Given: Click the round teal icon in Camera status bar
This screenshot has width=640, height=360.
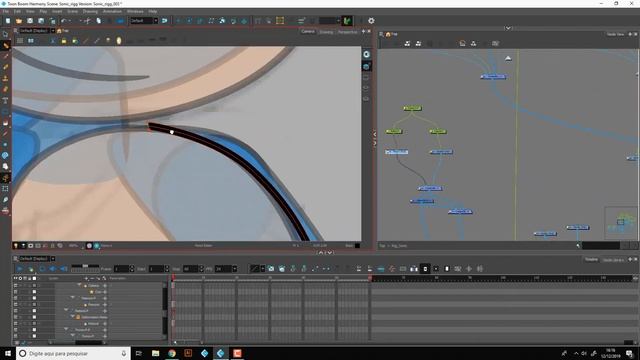Looking at the screenshot, I should pos(97,246).
